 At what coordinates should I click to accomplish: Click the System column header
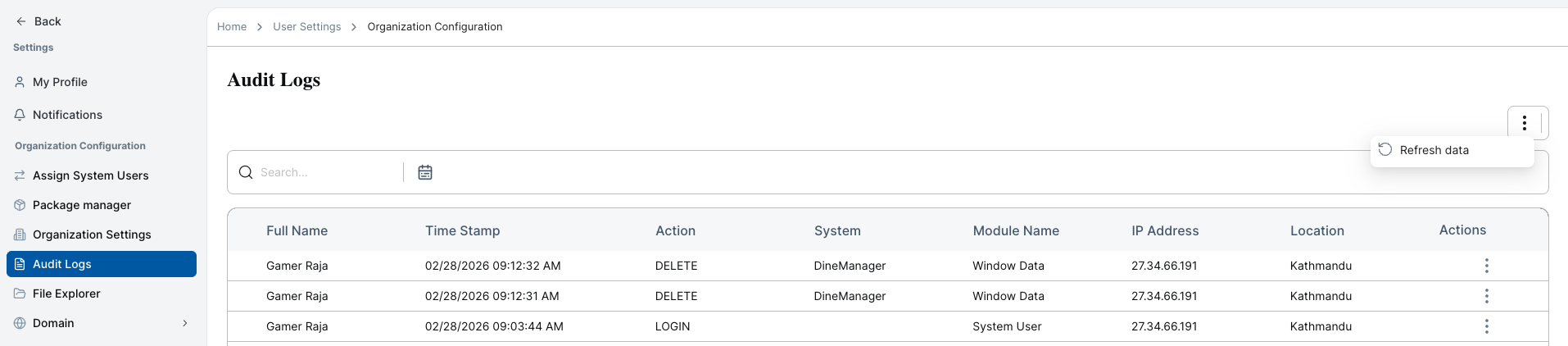pos(837,231)
